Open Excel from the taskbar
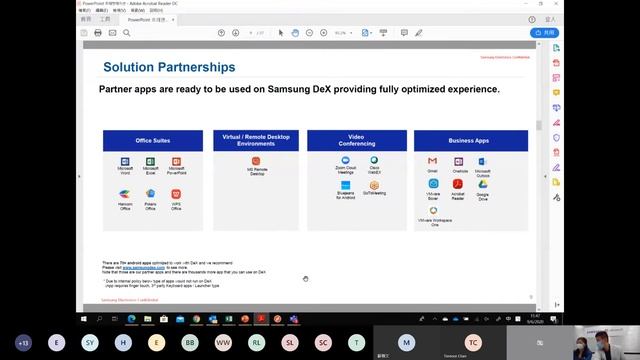The image size is (640, 360). coord(229,319)
